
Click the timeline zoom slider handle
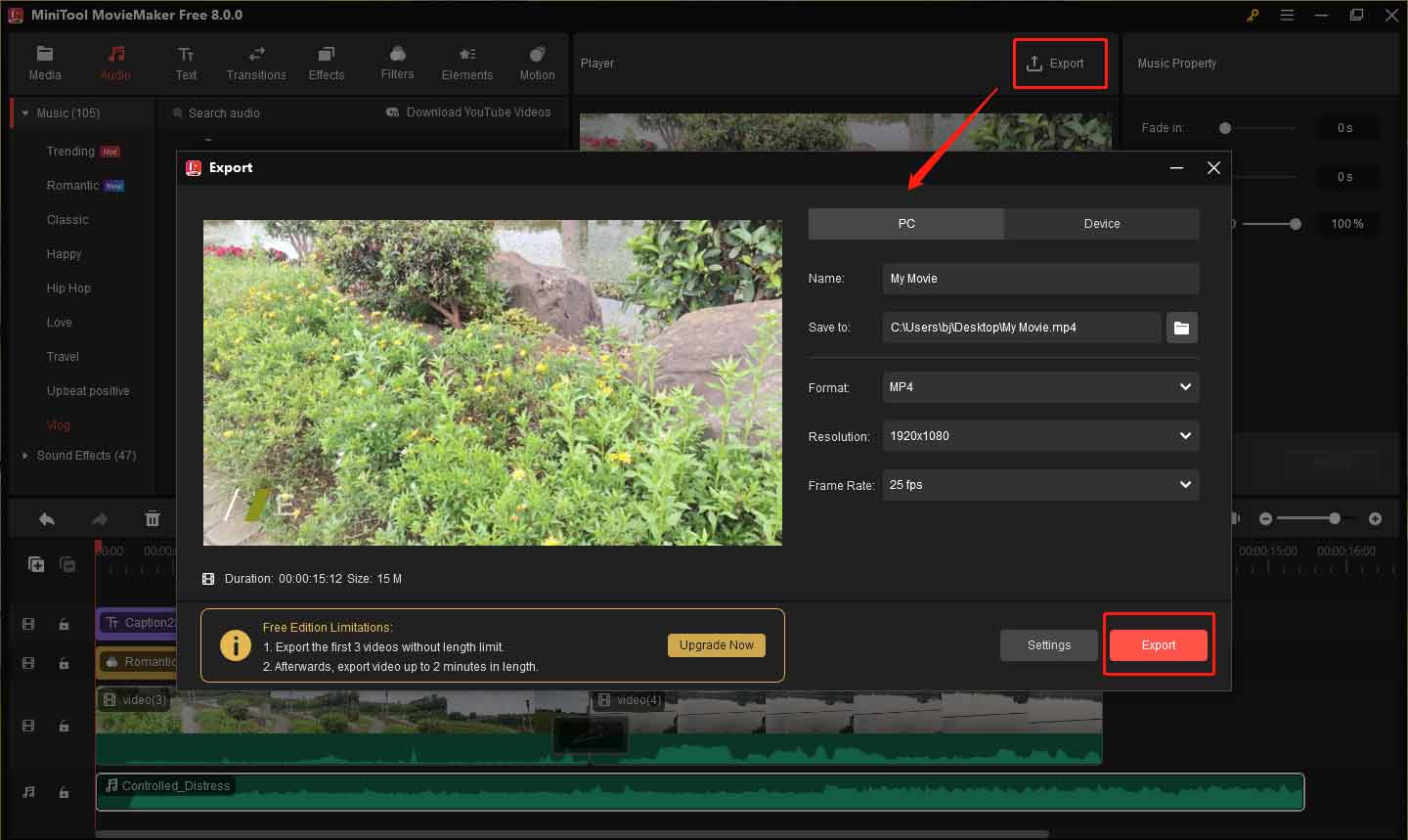coord(1335,518)
